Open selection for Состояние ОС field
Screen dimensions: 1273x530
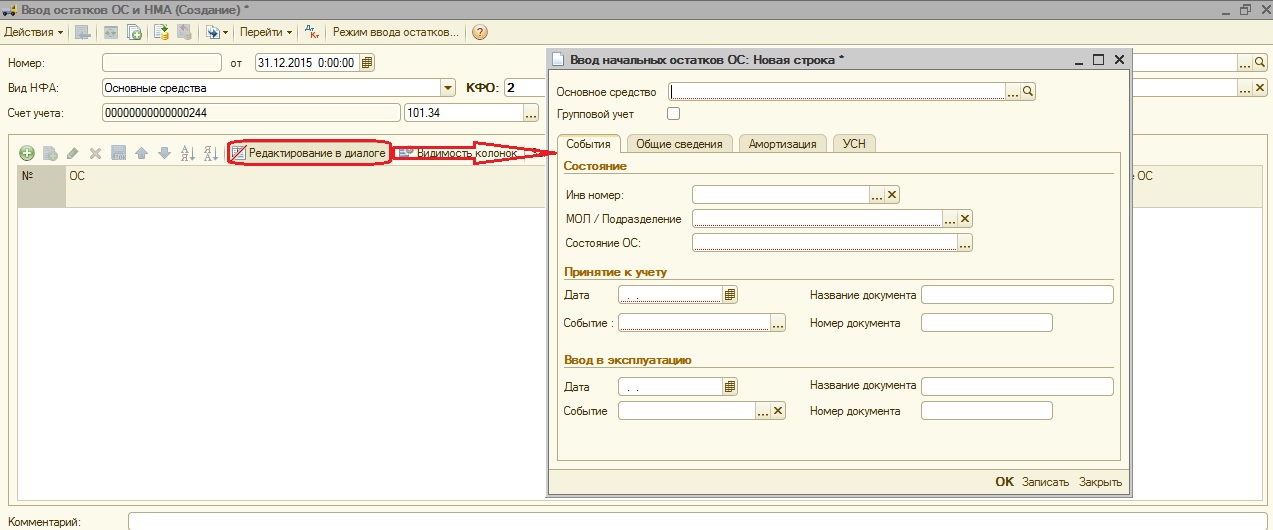(965, 243)
